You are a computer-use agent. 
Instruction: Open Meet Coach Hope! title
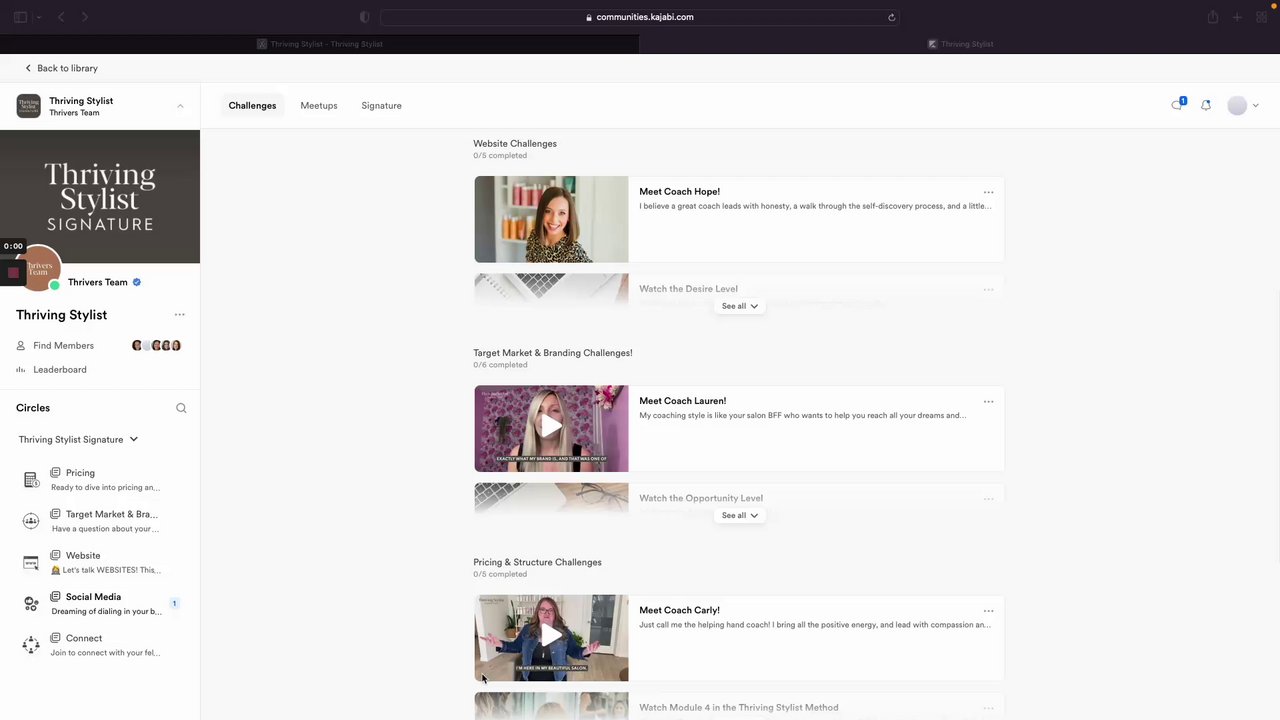[x=679, y=192]
